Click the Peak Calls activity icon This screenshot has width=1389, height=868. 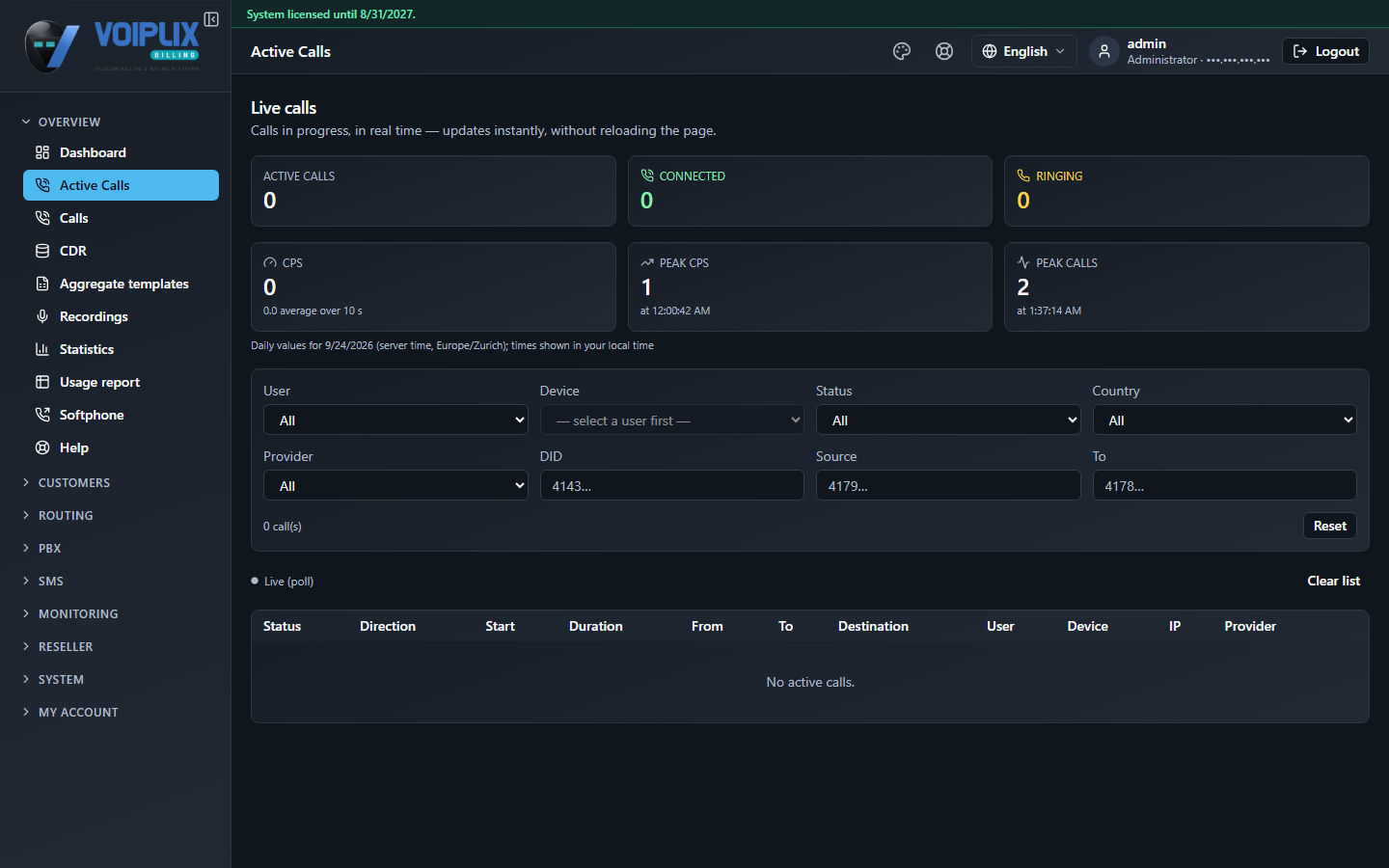pos(1023,262)
